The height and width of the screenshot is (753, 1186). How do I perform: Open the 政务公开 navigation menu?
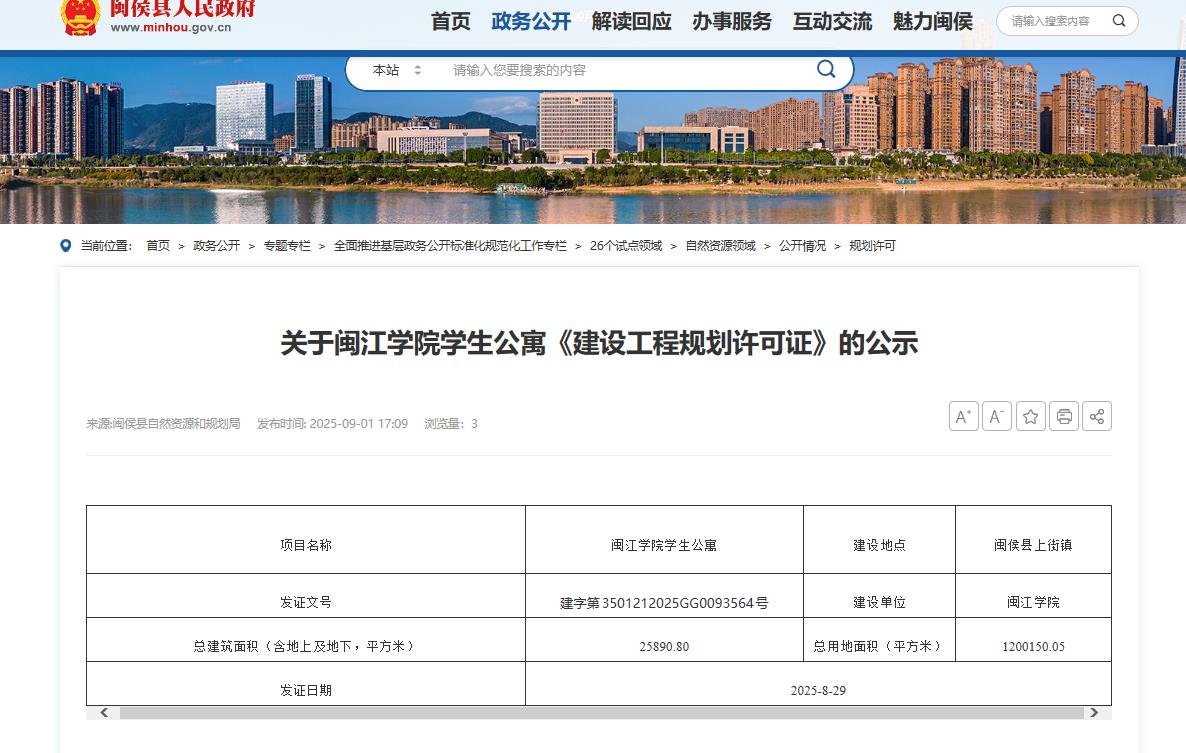pos(531,21)
